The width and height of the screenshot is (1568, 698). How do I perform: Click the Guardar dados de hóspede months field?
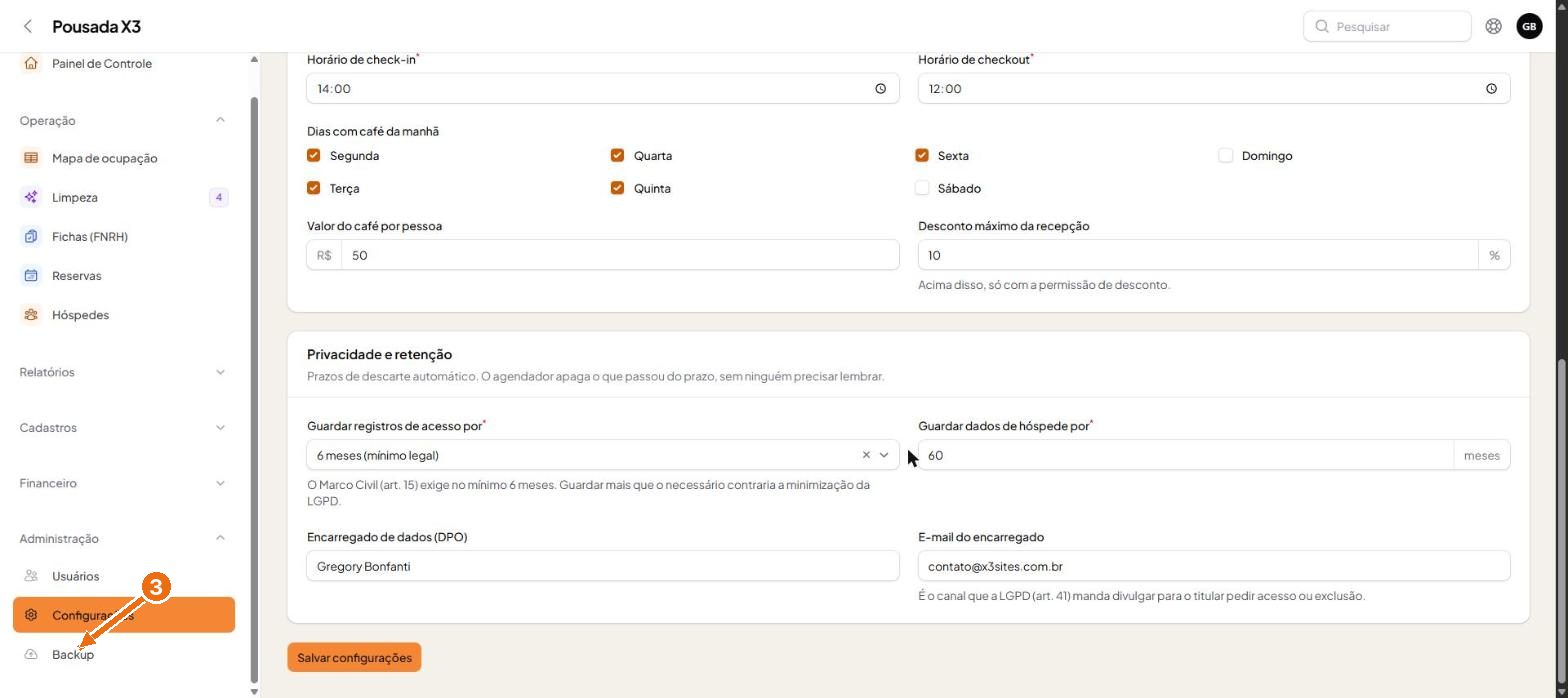coord(1185,455)
